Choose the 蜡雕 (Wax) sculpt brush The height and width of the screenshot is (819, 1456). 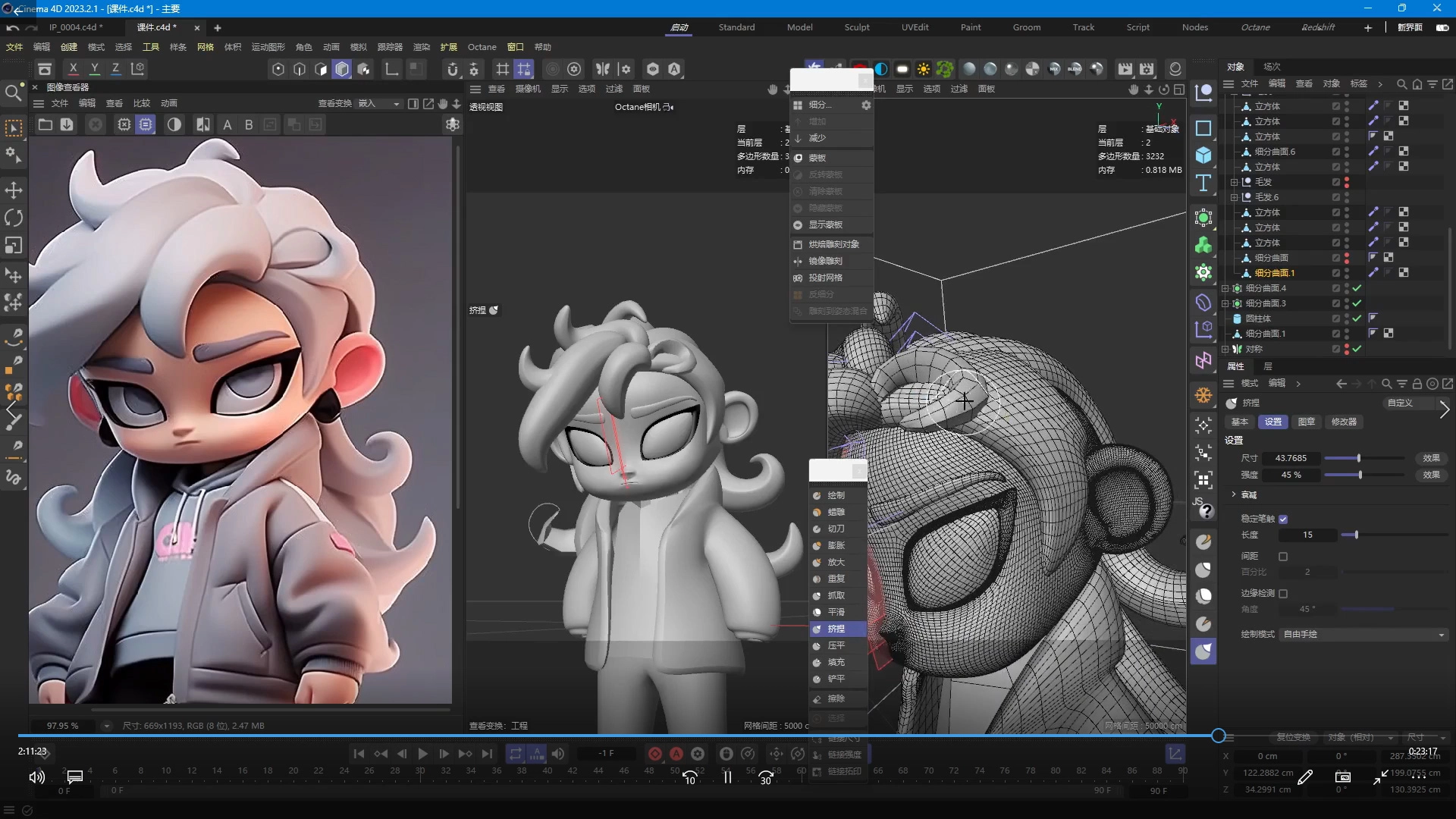click(836, 512)
